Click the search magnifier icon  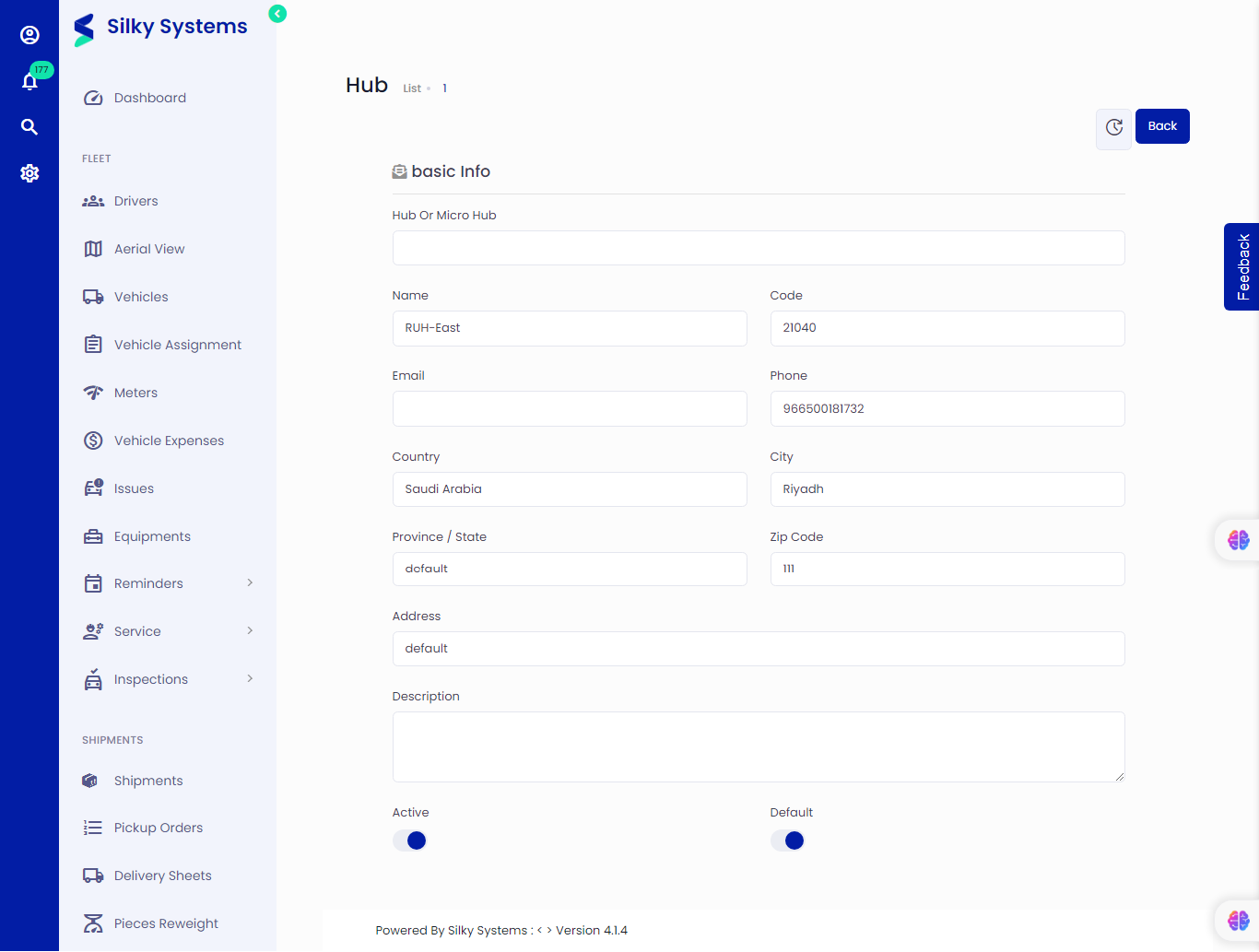(x=29, y=127)
